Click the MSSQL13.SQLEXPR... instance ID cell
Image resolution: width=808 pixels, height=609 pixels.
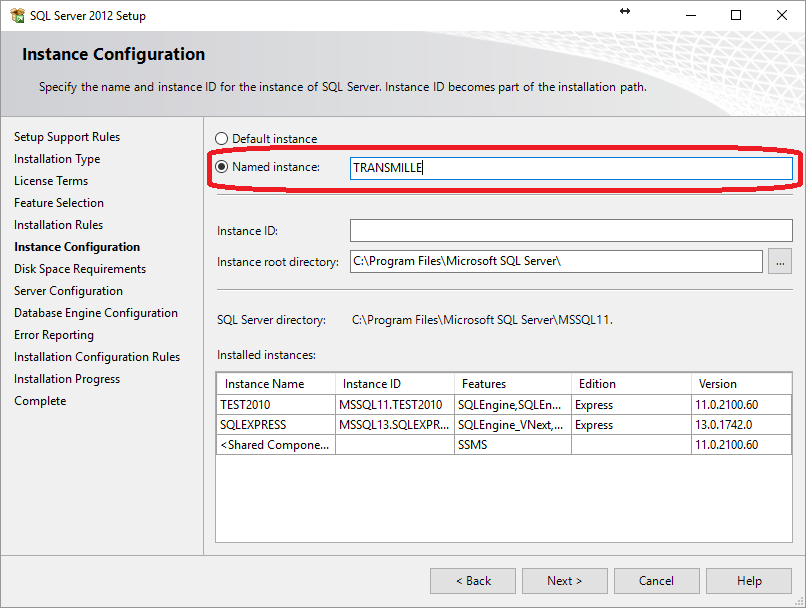pyautogui.click(x=395, y=425)
